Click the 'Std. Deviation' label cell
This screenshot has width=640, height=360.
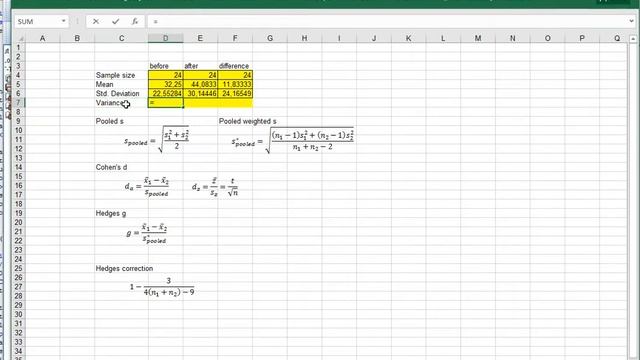(121, 93)
